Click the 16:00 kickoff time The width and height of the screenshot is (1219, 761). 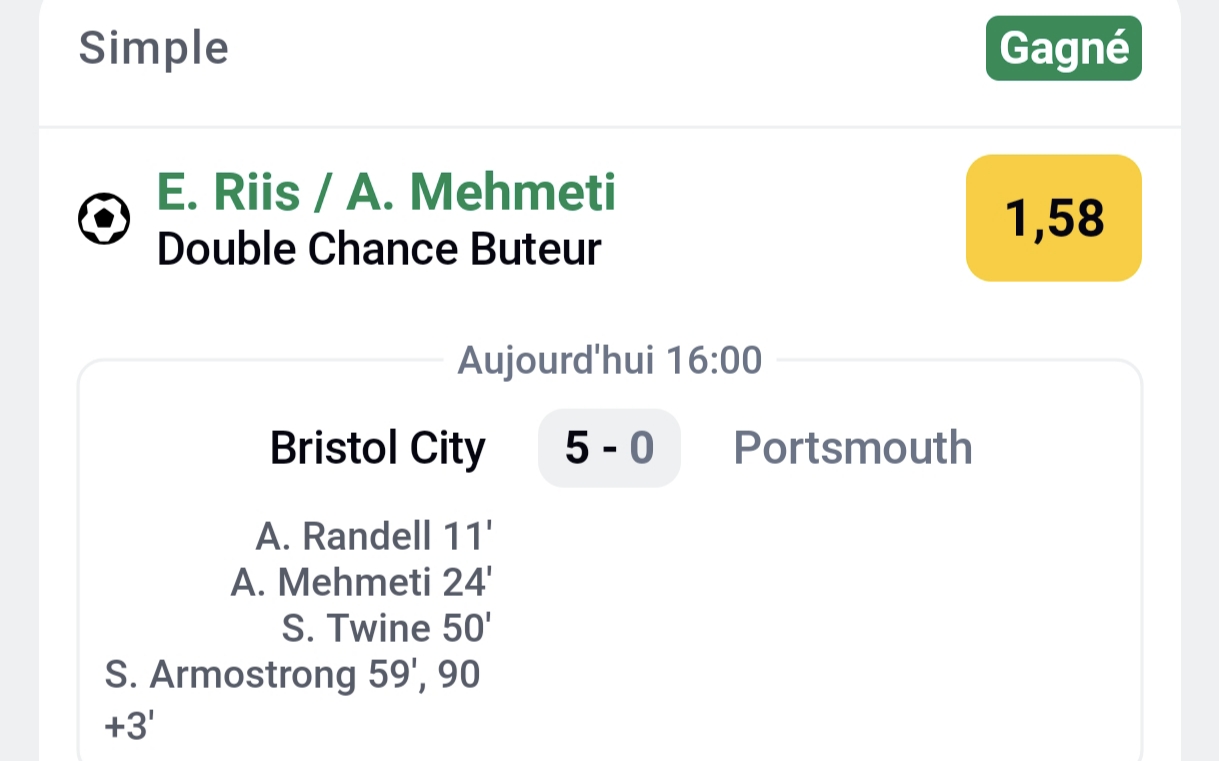pyautogui.click(x=714, y=360)
